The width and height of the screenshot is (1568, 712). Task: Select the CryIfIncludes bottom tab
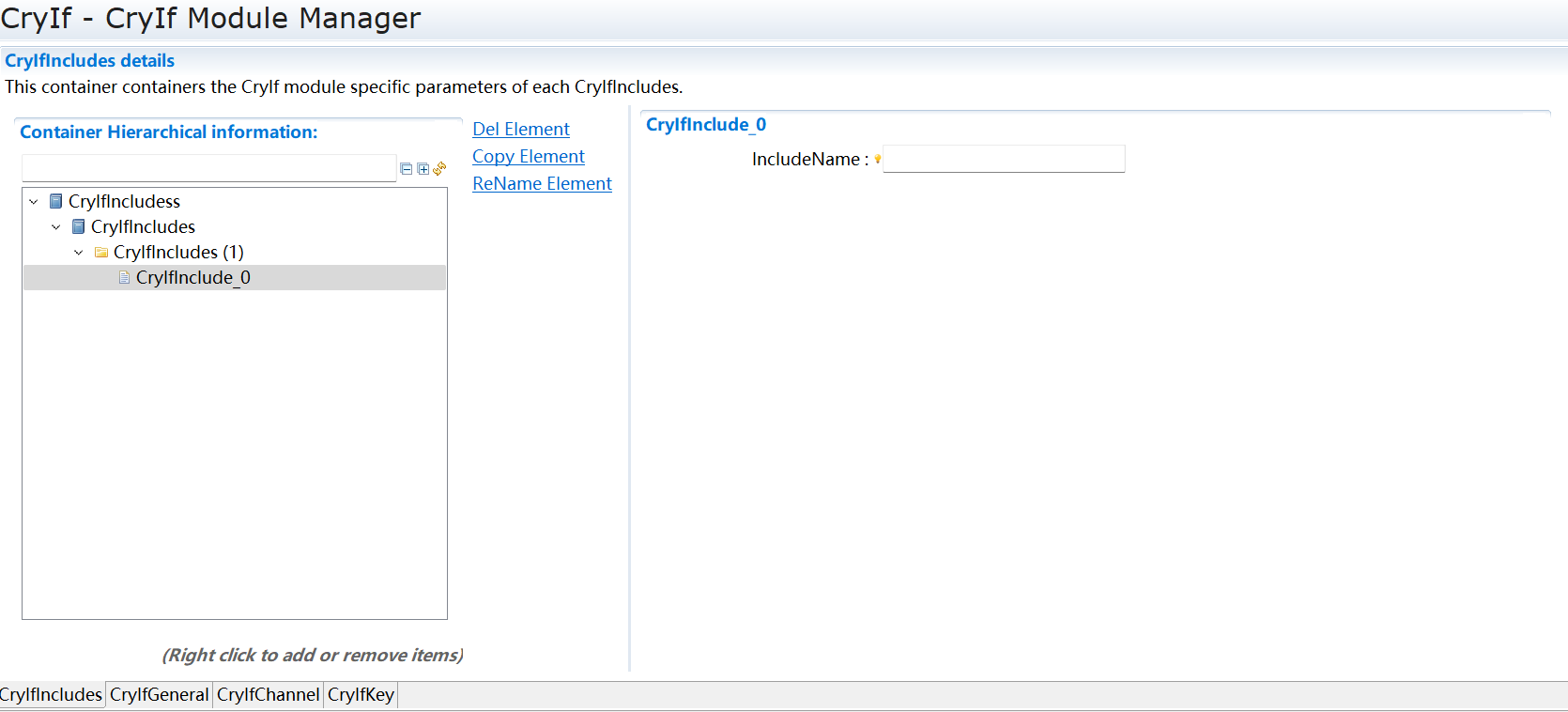[51, 695]
